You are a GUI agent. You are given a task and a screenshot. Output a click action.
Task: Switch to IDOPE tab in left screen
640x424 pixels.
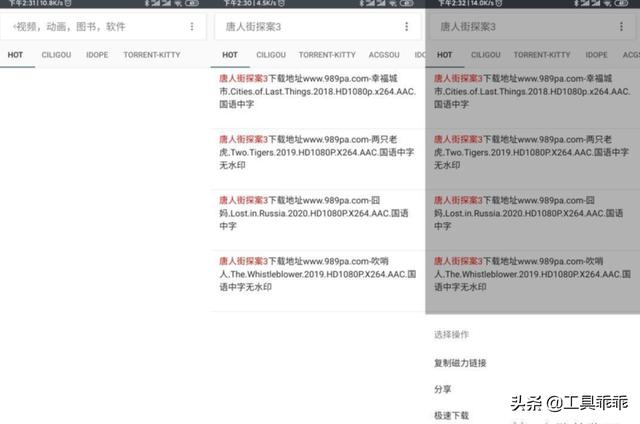click(x=97, y=55)
